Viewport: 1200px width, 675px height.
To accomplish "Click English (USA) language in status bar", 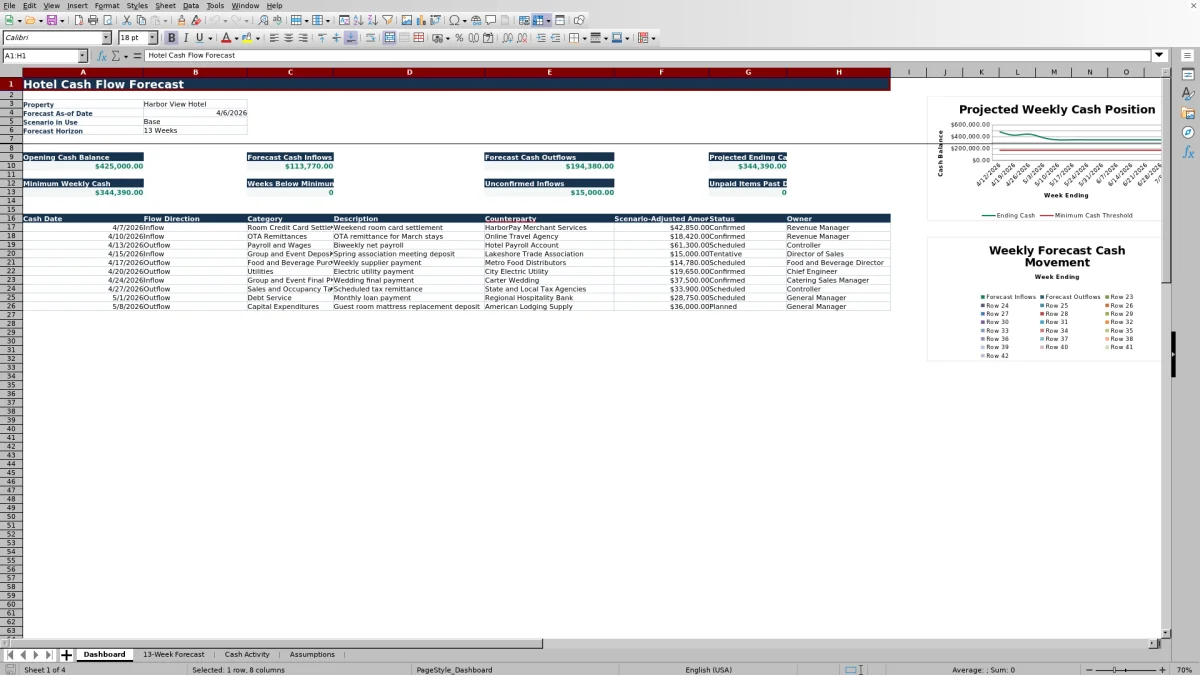I will pos(708,670).
